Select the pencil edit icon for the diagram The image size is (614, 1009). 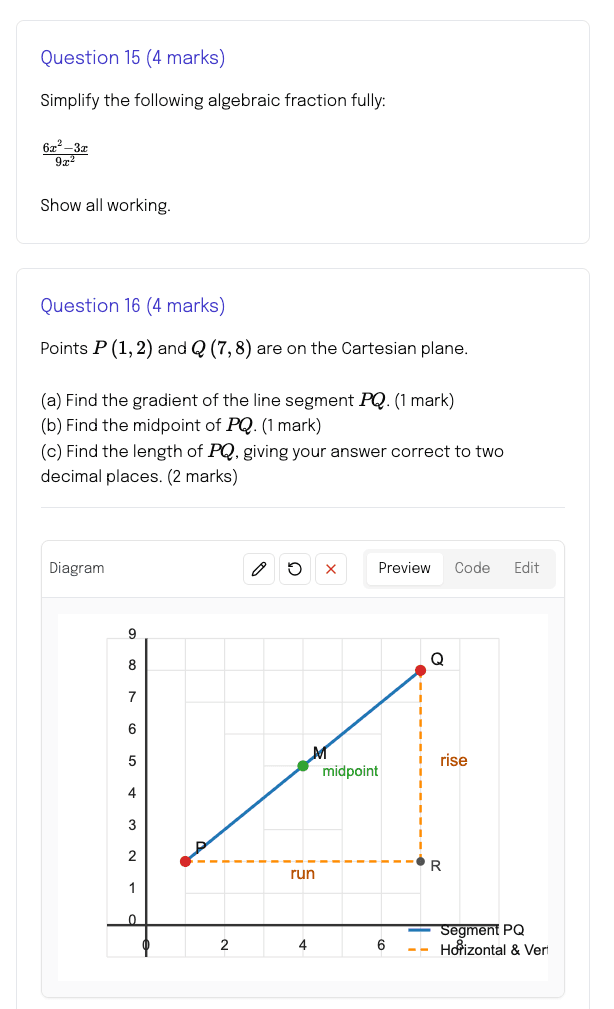coord(259,568)
